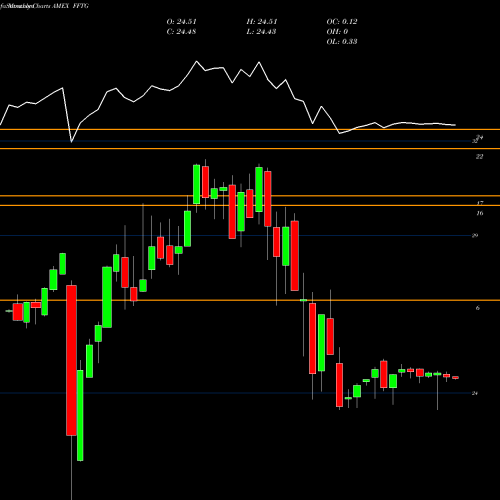Image resolution: width=500 pixels, height=500 pixels.
Task: Click the '17' price axis label
Action: 479,203
